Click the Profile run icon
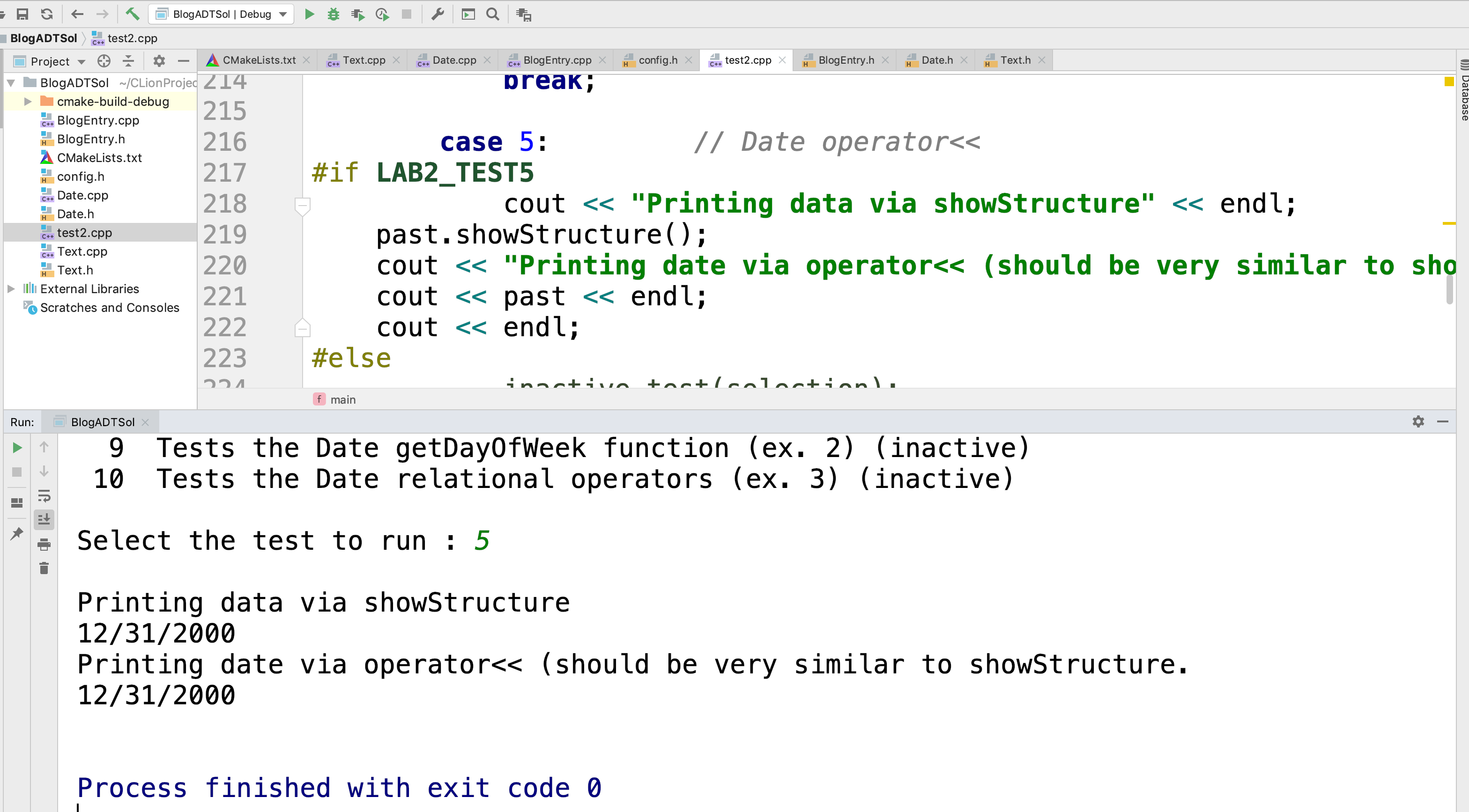1469x812 pixels. point(382,14)
